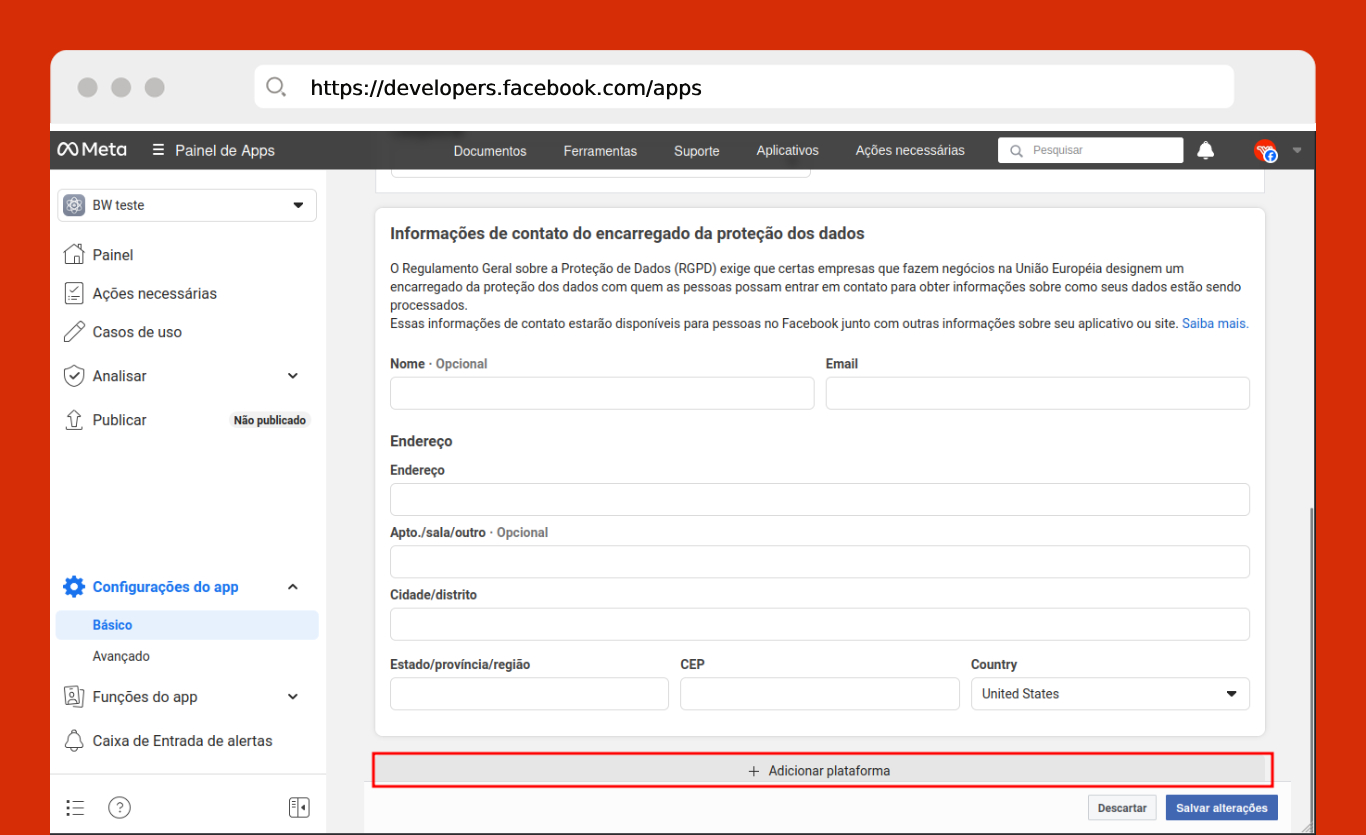Click the Ações necessárias checklist icon
Image resolution: width=1366 pixels, height=835 pixels.
point(74,293)
